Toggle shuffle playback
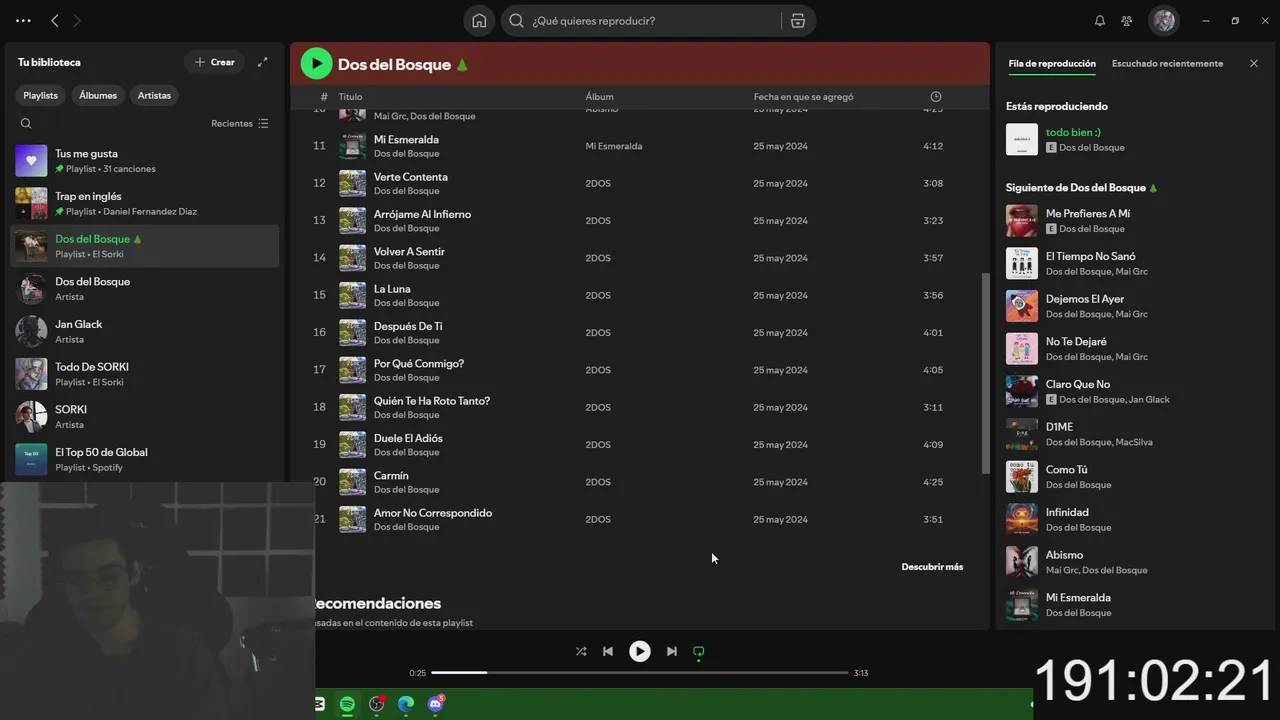The width and height of the screenshot is (1280, 720). pos(581,651)
